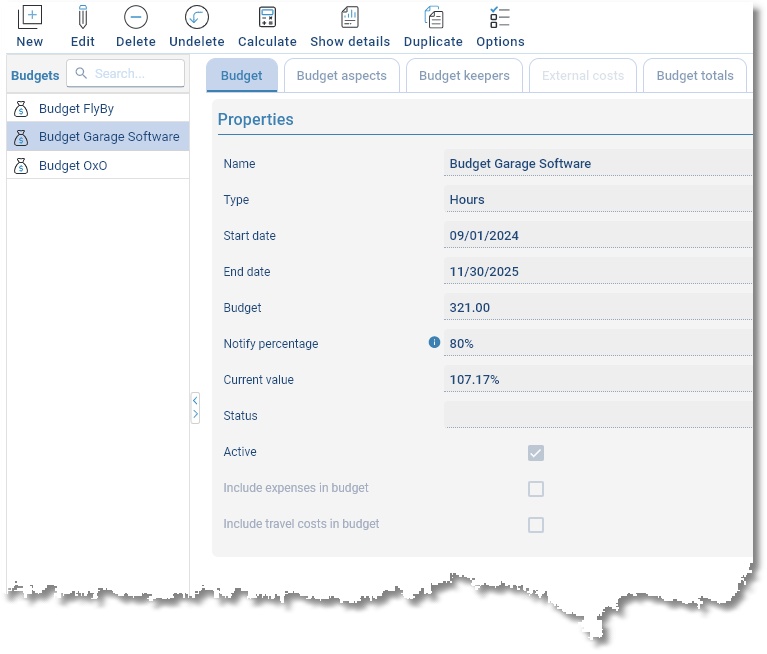767x654 pixels.
Task: Click the Name field value
Action: click(598, 163)
